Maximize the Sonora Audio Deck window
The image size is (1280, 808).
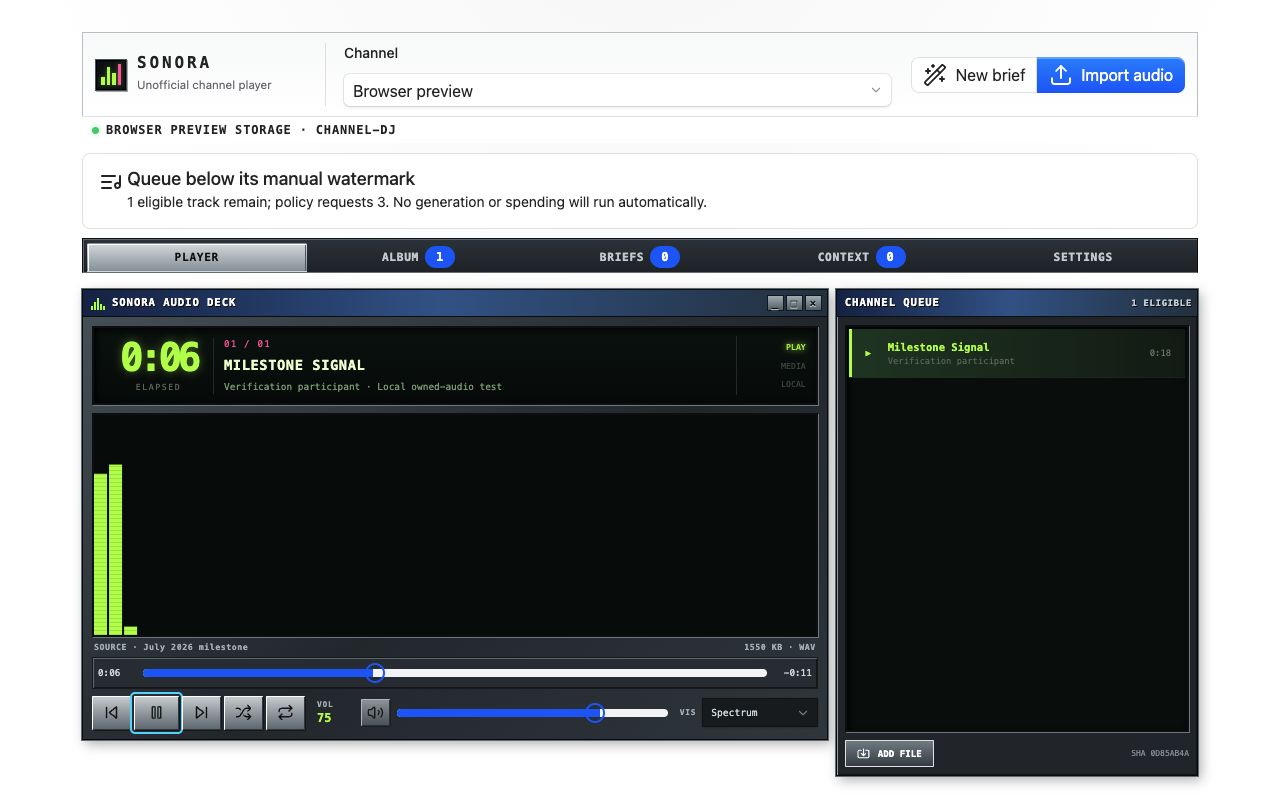point(794,303)
